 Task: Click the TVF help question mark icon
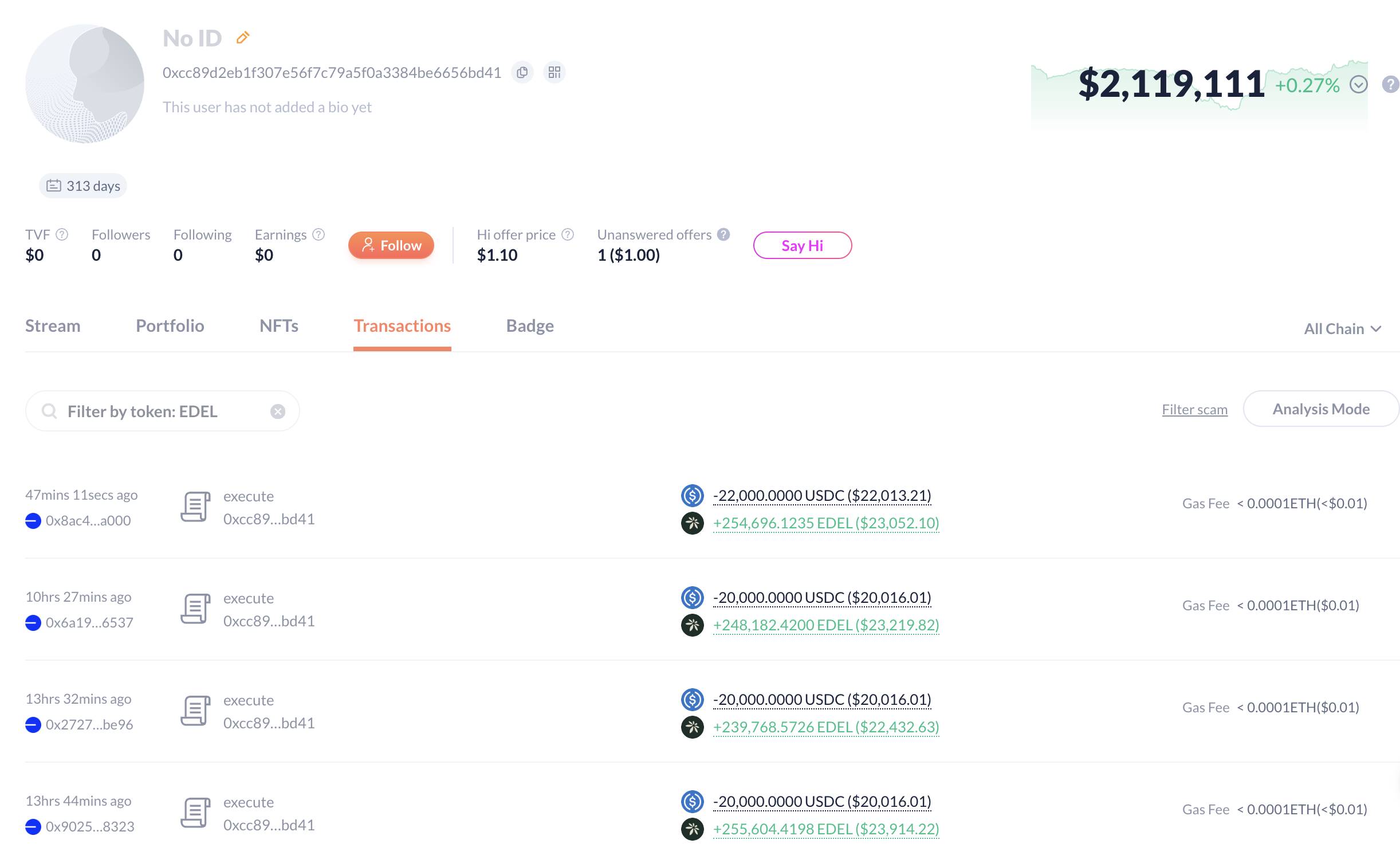pyautogui.click(x=62, y=234)
